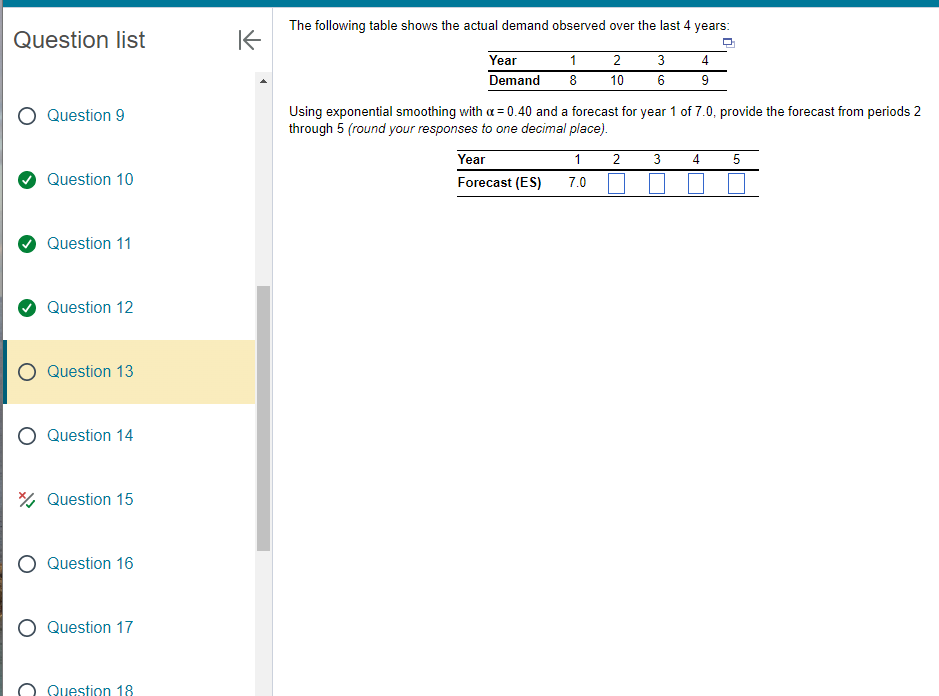
Task: Open Question 17
Action: pyautogui.click(x=90, y=628)
